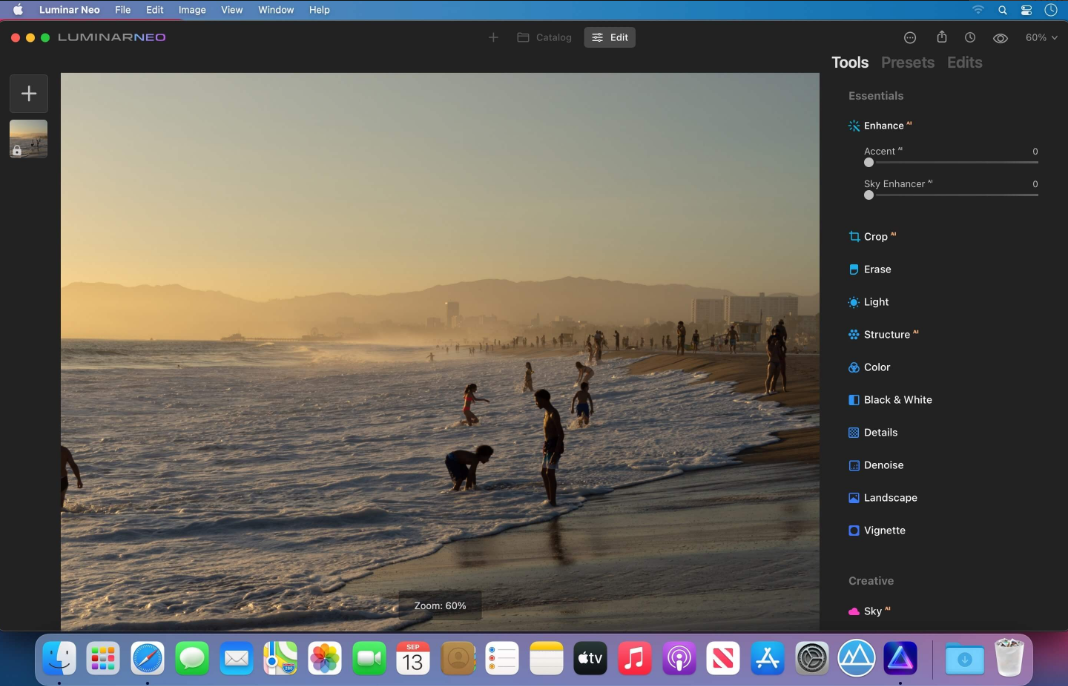Click the Essentials section heading
The width and height of the screenshot is (1068, 686).
[876, 96]
